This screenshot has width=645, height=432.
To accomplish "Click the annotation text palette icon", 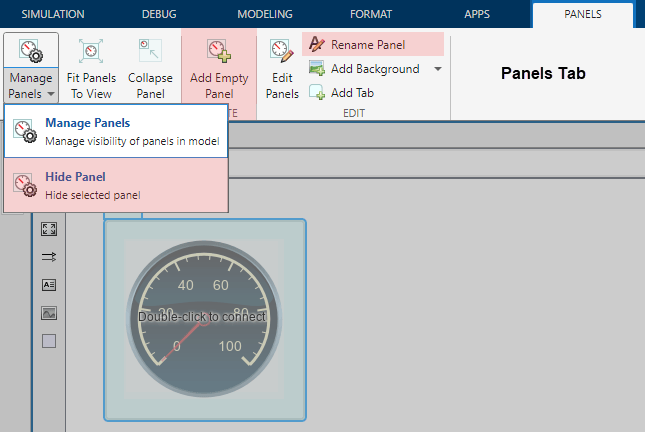I will (49, 285).
